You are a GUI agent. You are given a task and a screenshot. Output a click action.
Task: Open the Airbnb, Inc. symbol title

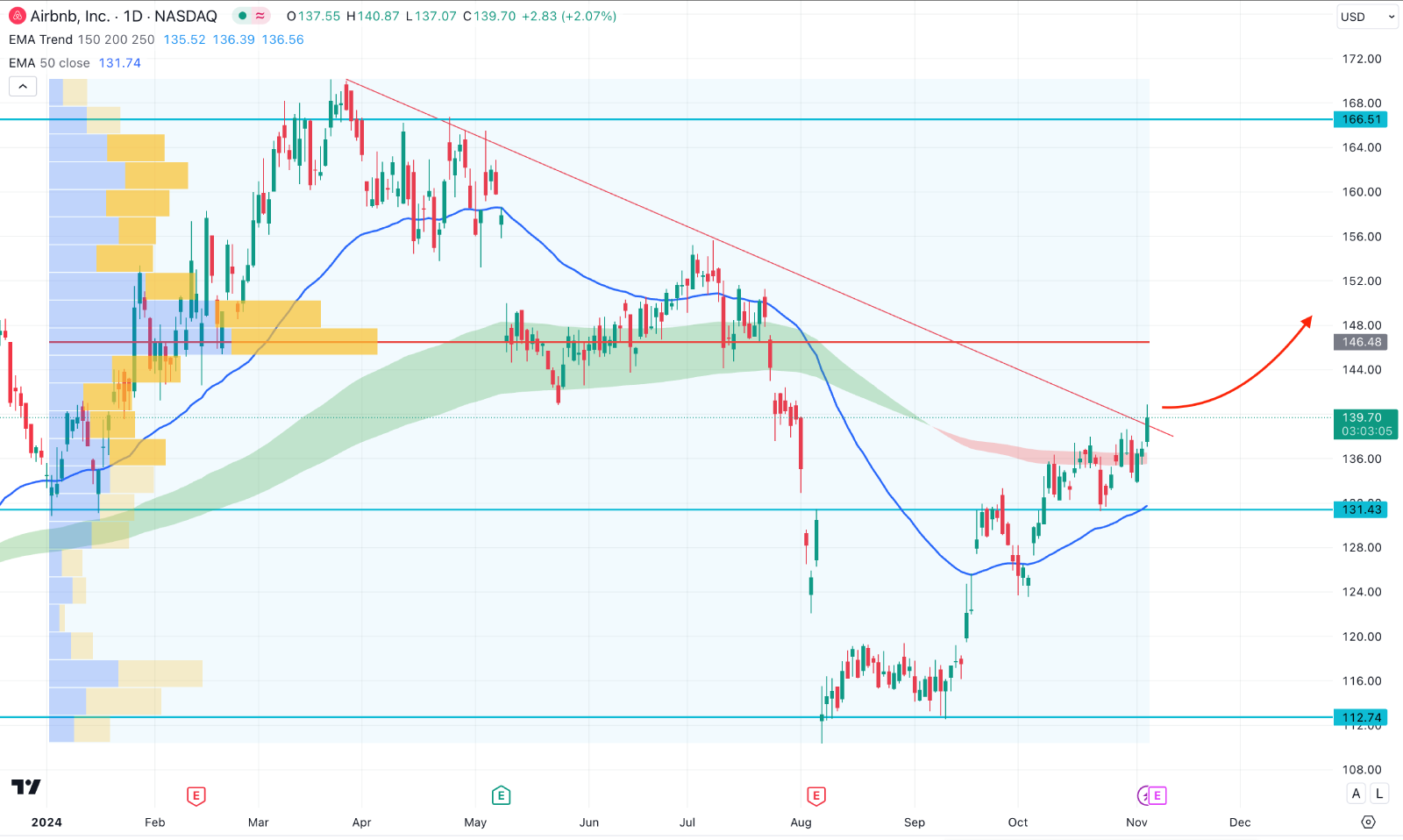(70, 16)
